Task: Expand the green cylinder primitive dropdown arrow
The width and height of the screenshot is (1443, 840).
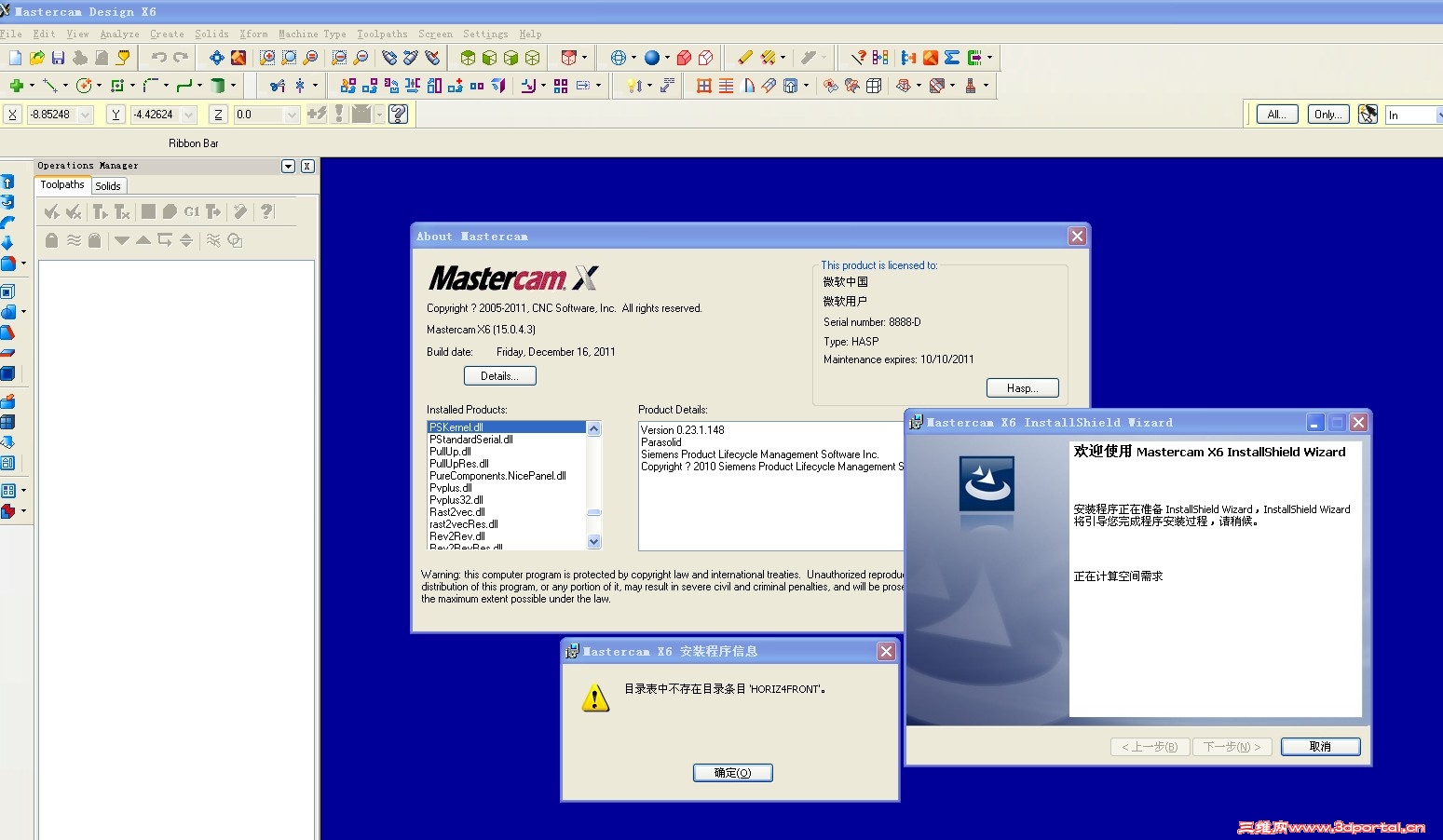Action: tap(233, 86)
